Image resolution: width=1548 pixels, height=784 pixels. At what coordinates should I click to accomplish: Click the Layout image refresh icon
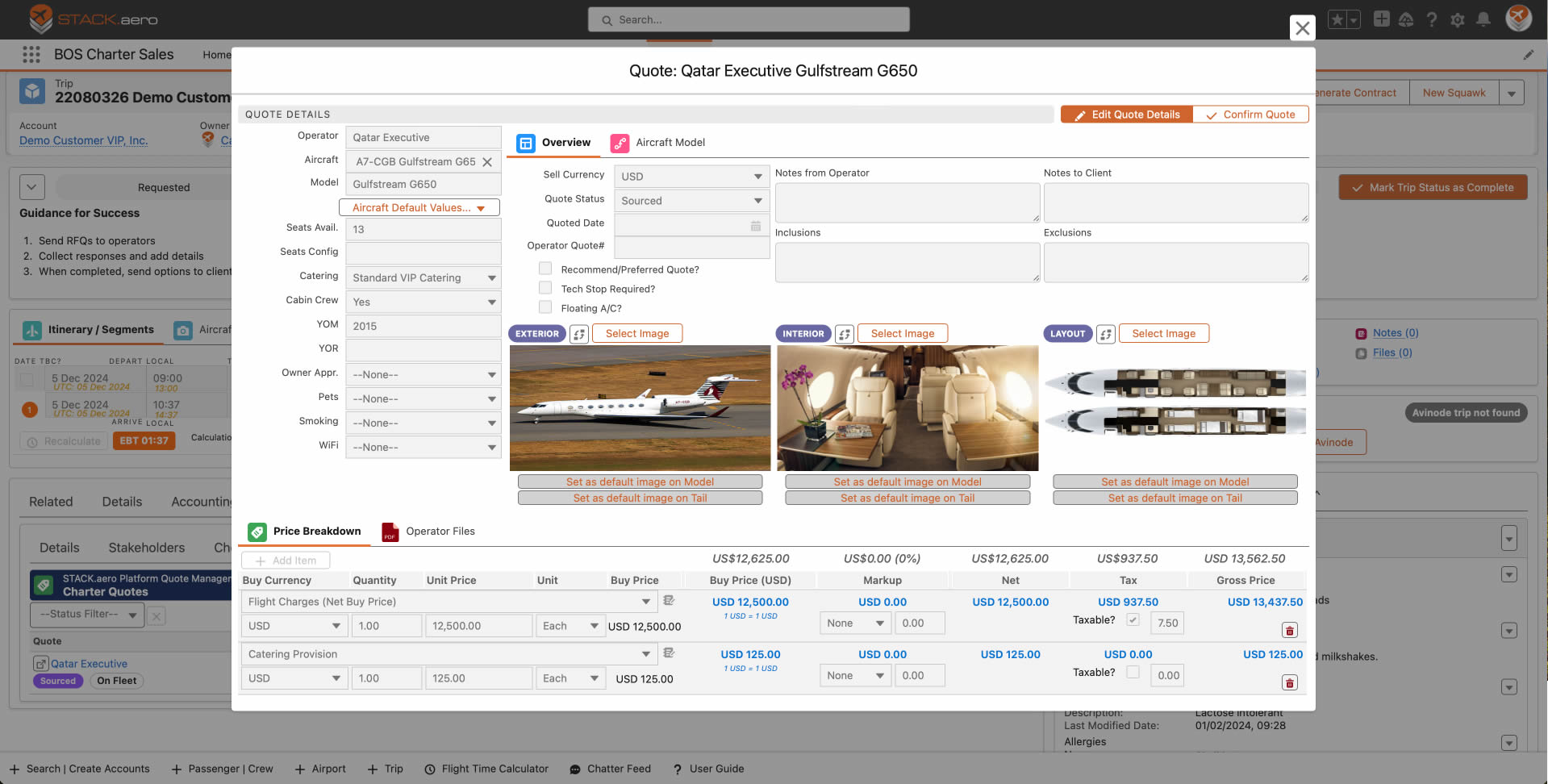click(x=1106, y=334)
